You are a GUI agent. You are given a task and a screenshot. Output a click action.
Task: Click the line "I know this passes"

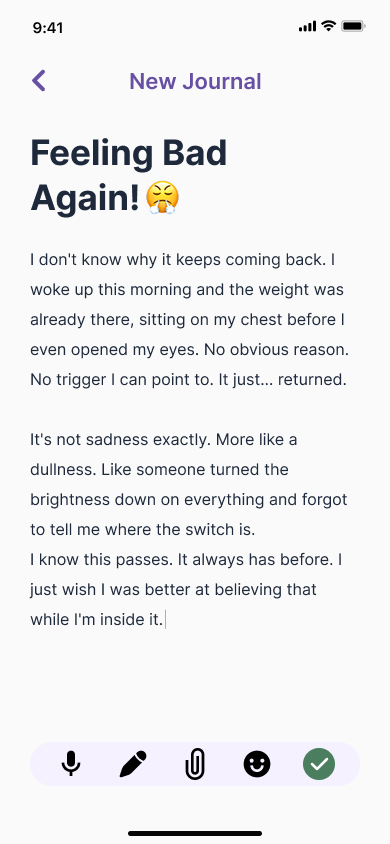[187, 560]
